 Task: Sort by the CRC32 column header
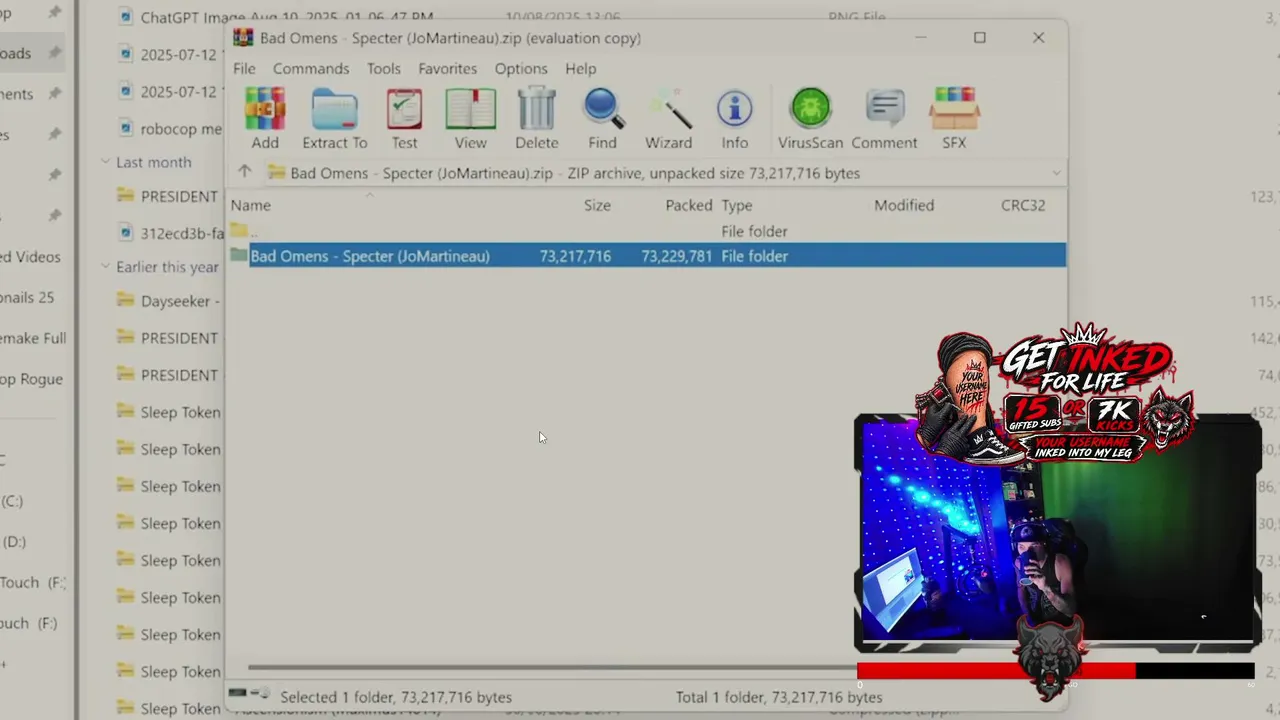point(1023,205)
